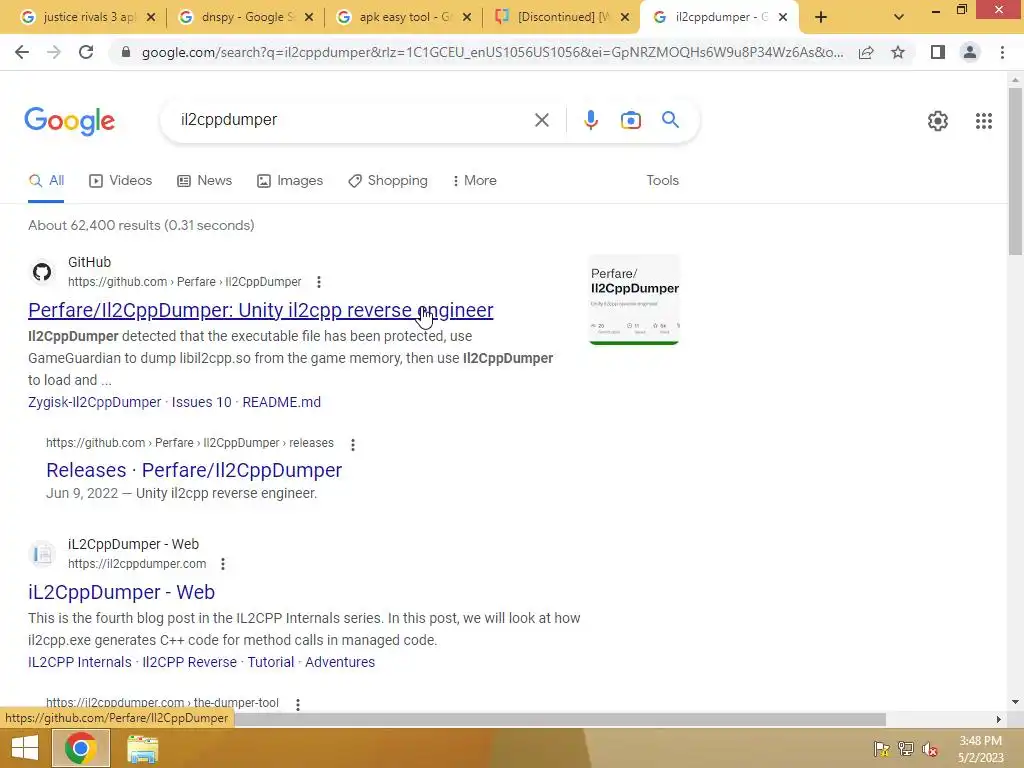Screen dimensions: 1024x768
Task: Open File Explorer from the taskbar
Action: point(142,749)
